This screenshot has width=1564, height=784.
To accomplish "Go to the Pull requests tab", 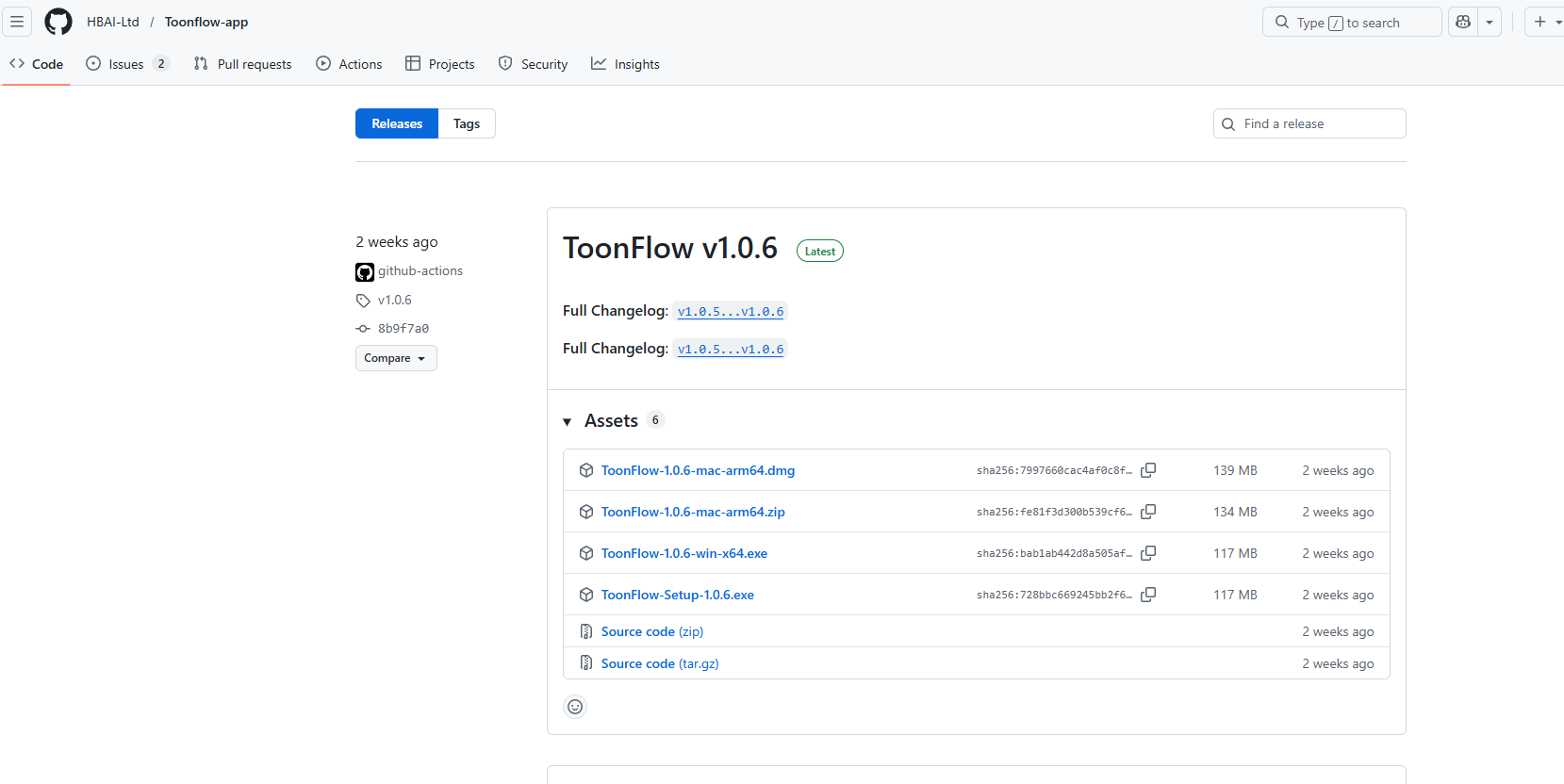I will 243,64.
